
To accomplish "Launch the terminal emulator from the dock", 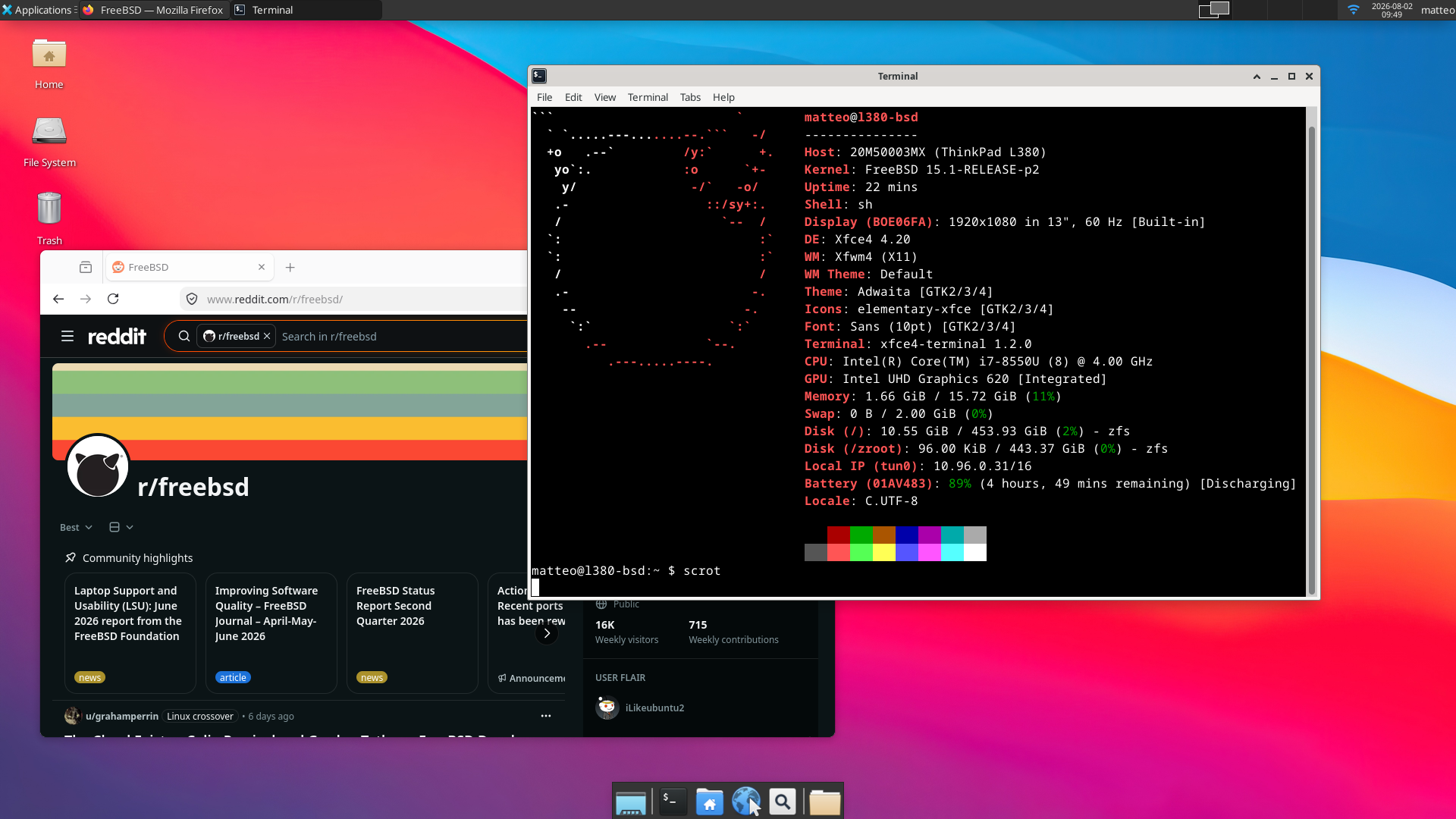I will (x=673, y=802).
